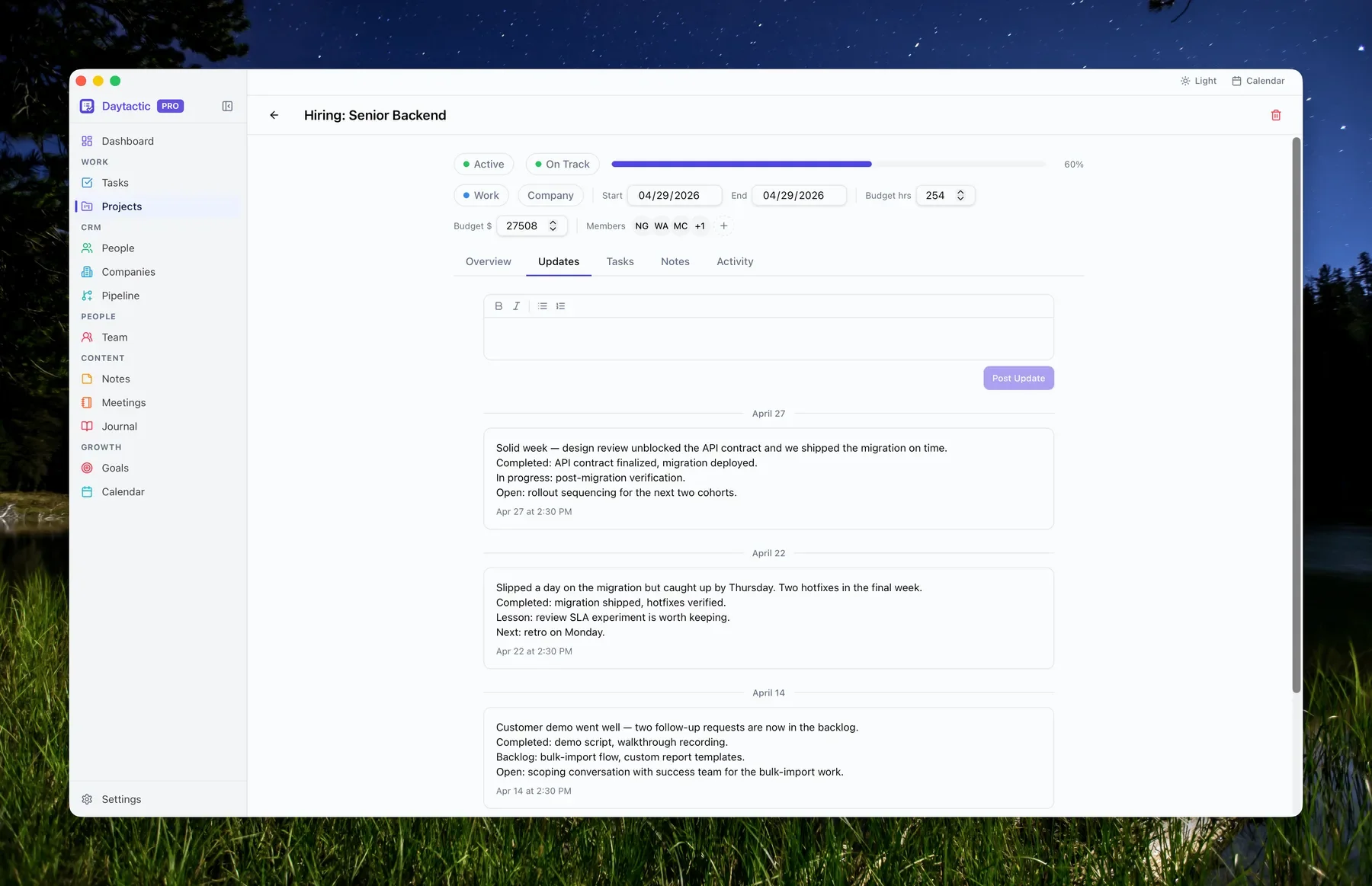Change the Work category pill
Viewport: 1372px width, 886px height.
[481, 196]
